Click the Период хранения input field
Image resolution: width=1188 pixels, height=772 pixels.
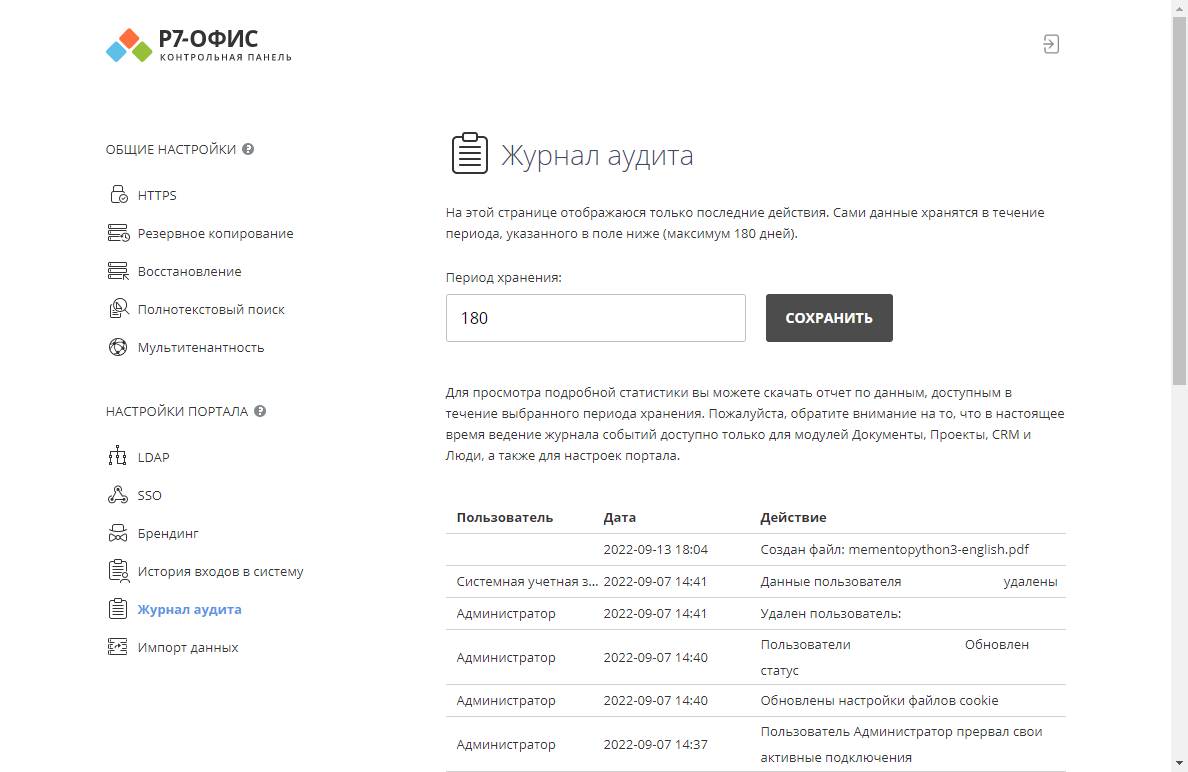595,318
